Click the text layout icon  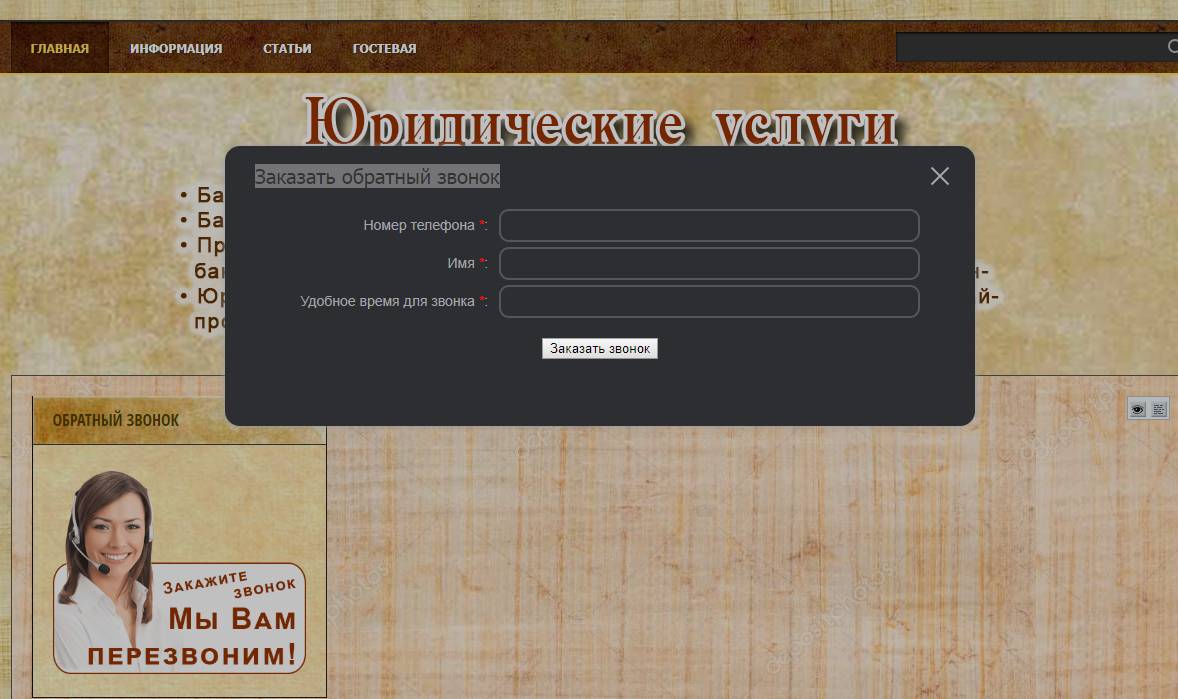[x=1159, y=408]
